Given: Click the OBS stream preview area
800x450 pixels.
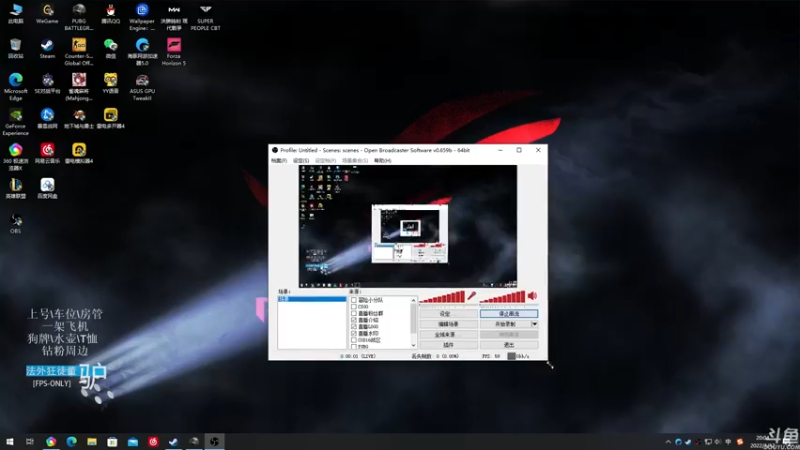Looking at the screenshot, I should (x=408, y=226).
